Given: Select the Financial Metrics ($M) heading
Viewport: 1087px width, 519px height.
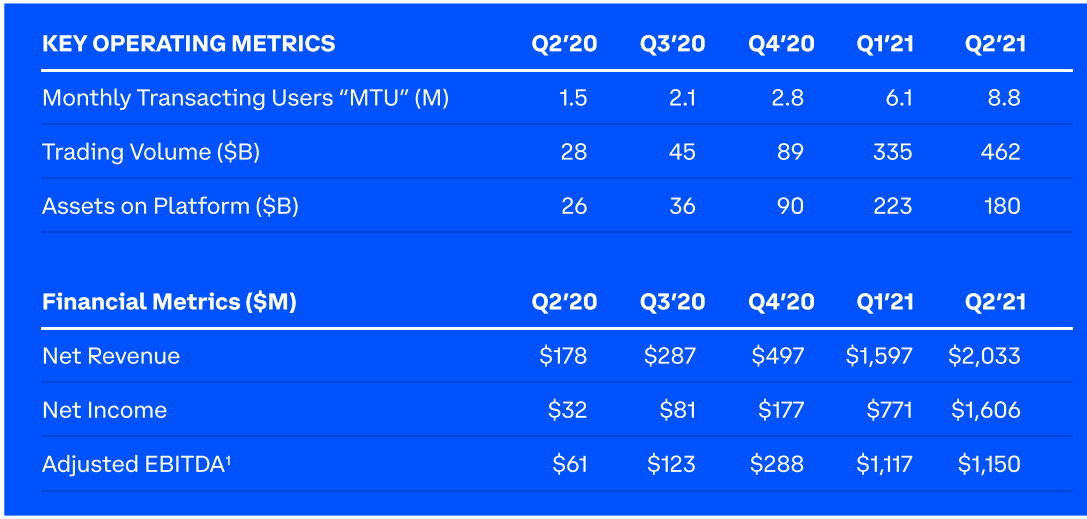Looking at the screenshot, I should 169,302.
